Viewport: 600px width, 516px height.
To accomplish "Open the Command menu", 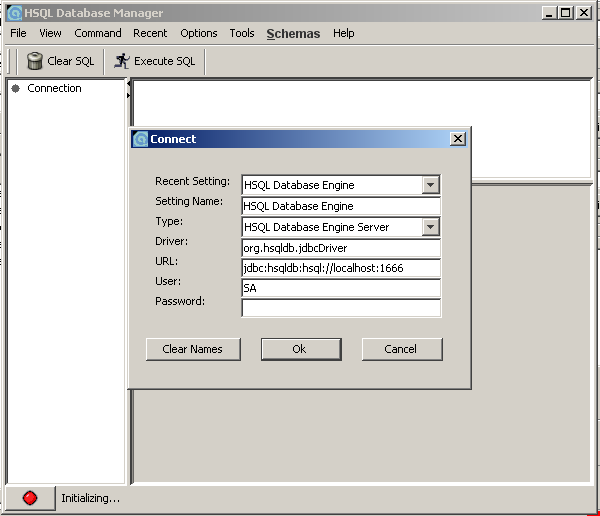I will (x=98, y=33).
